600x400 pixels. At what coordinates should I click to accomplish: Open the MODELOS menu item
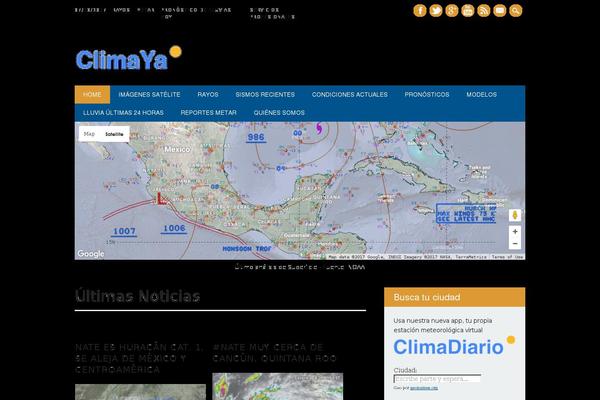[481, 95]
